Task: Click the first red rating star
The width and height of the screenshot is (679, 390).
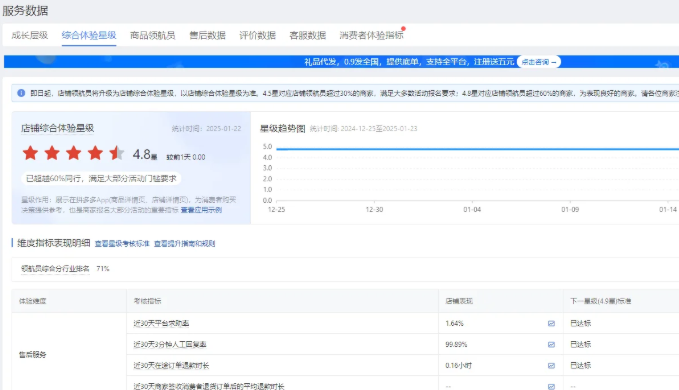Action: click(x=30, y=153)
